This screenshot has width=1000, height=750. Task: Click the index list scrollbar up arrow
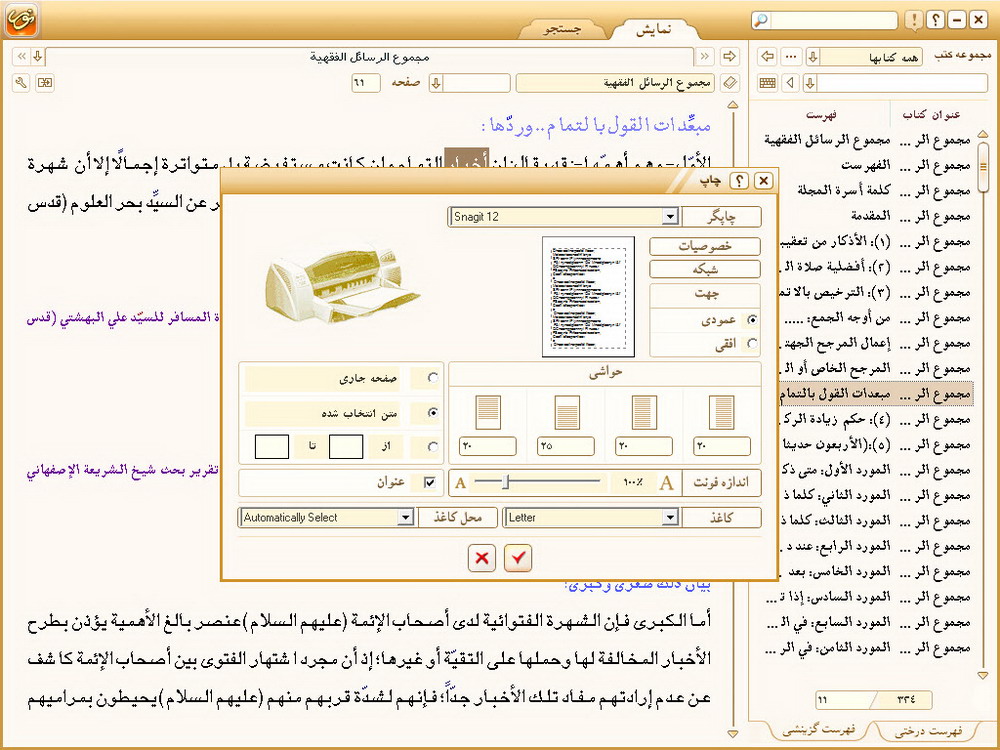983,134
